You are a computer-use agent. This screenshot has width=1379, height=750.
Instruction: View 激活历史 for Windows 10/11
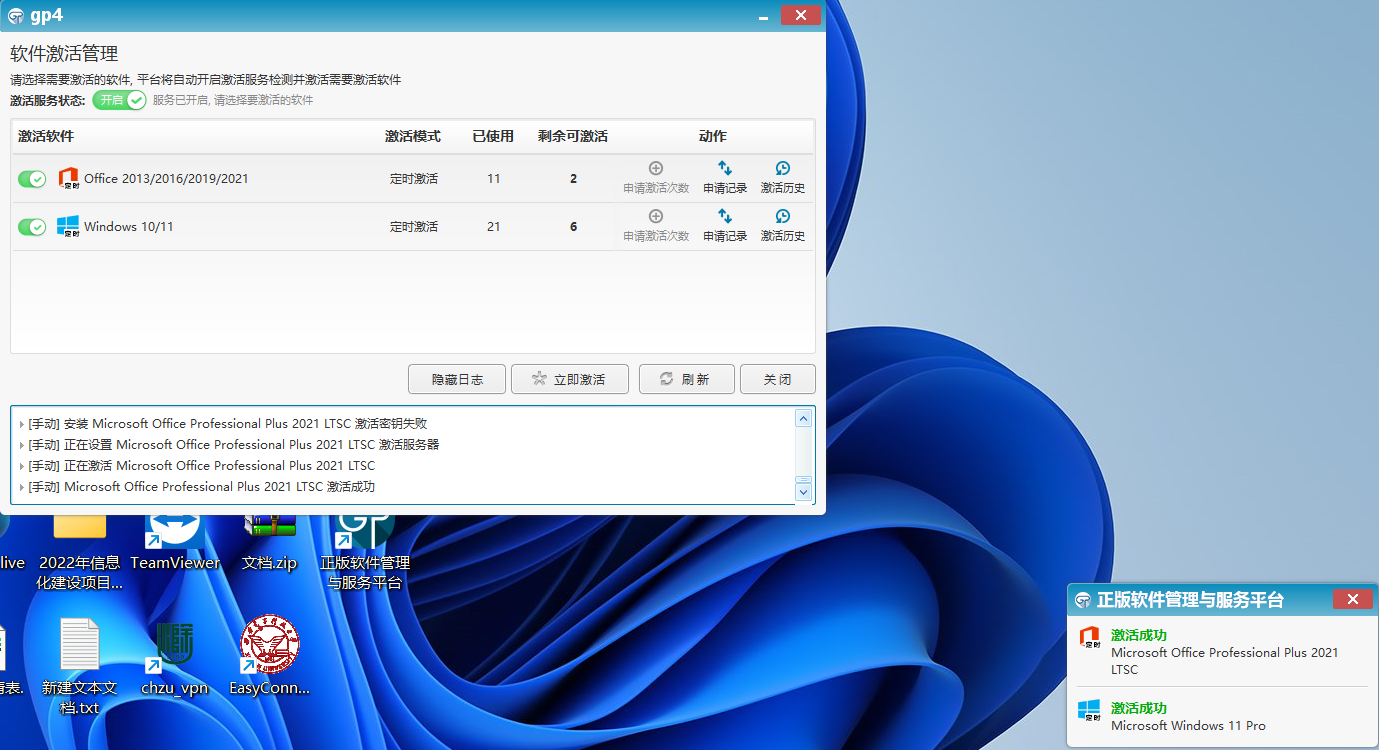(782, 226)
